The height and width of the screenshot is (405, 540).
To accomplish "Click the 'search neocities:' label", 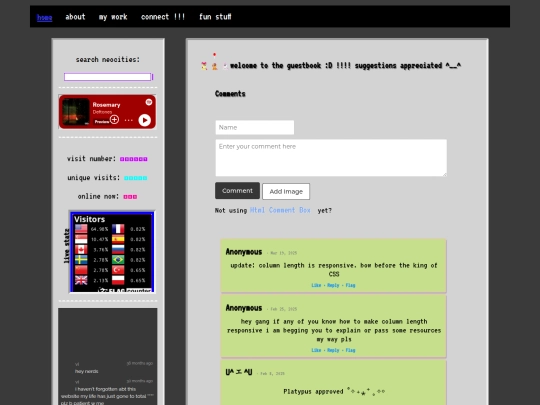I will 107,60.
